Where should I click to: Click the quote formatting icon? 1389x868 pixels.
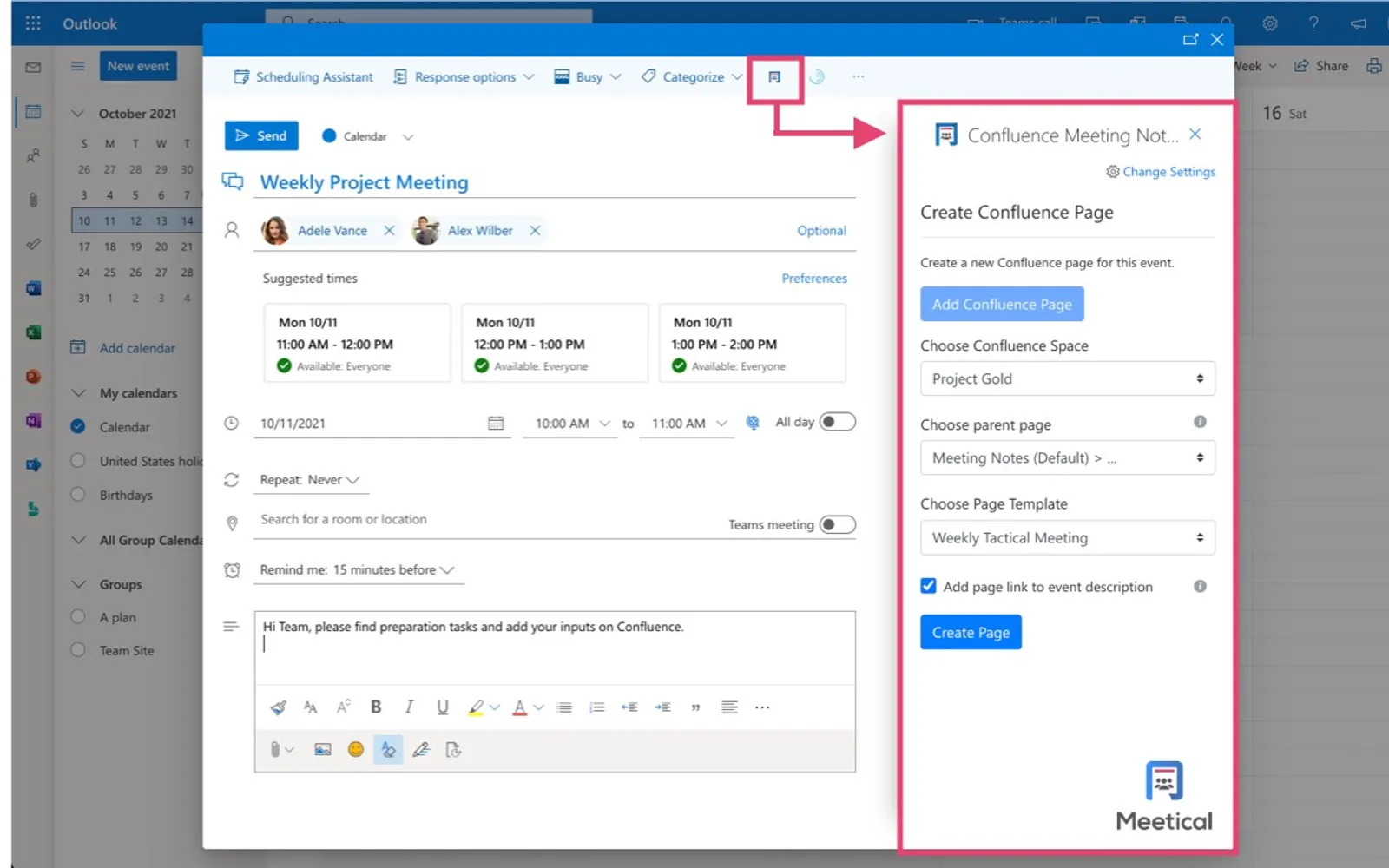coord(695,707)
